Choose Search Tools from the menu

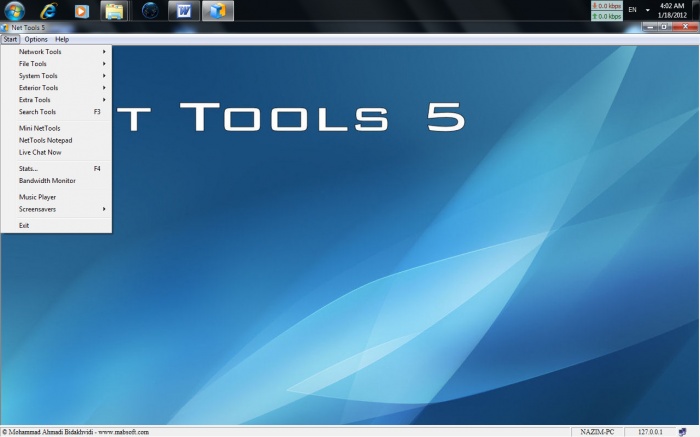coord(57,112)
